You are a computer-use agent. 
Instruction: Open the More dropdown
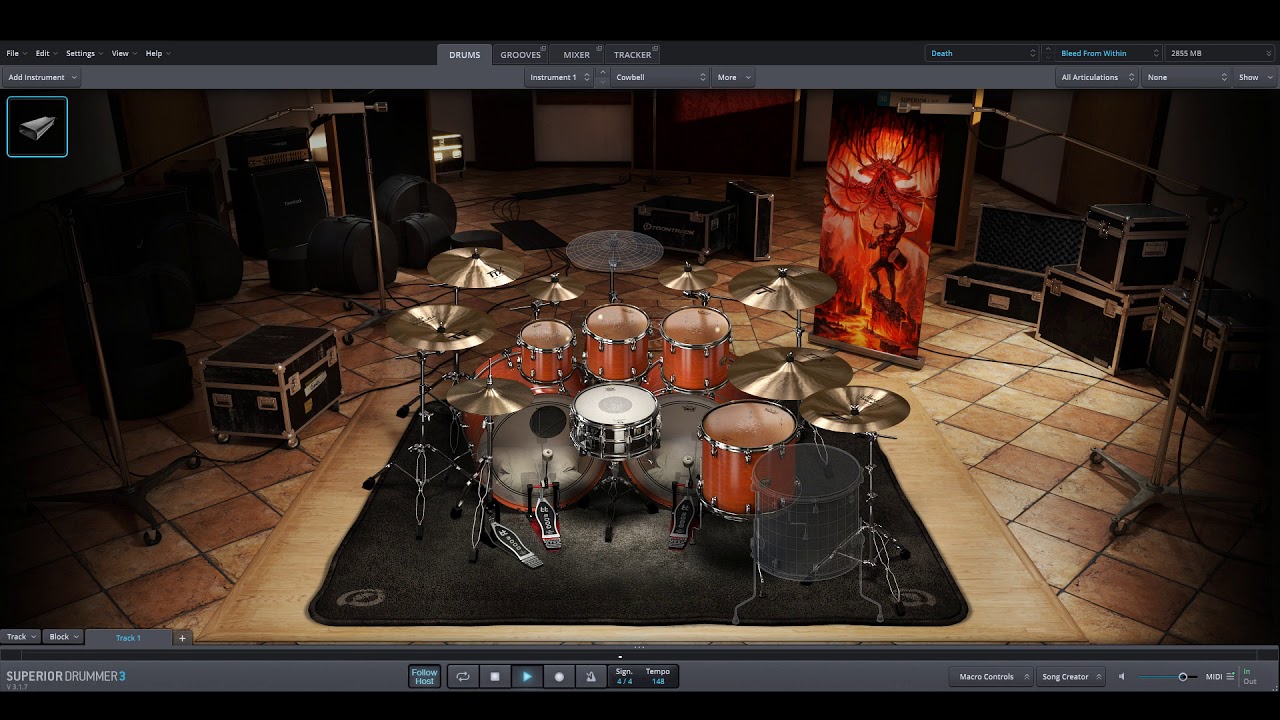coord(734,77)
